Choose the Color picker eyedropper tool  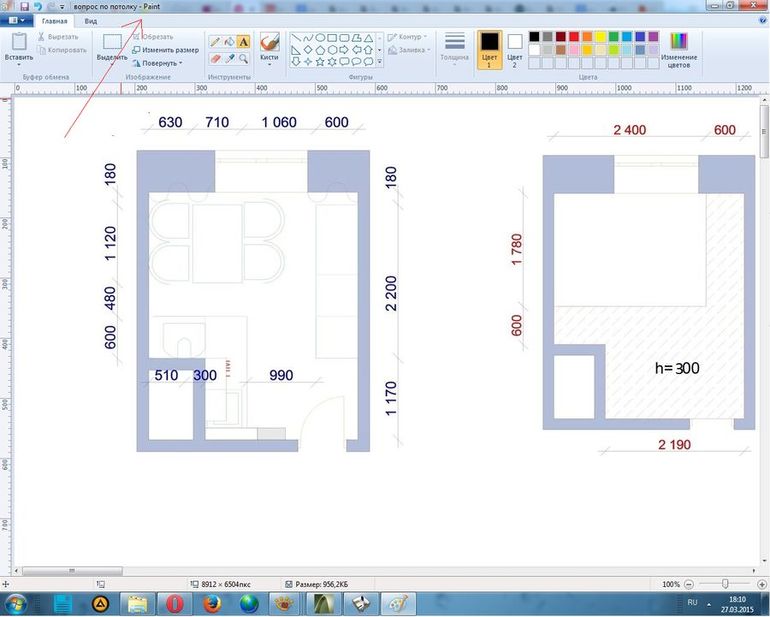[229, 59]
